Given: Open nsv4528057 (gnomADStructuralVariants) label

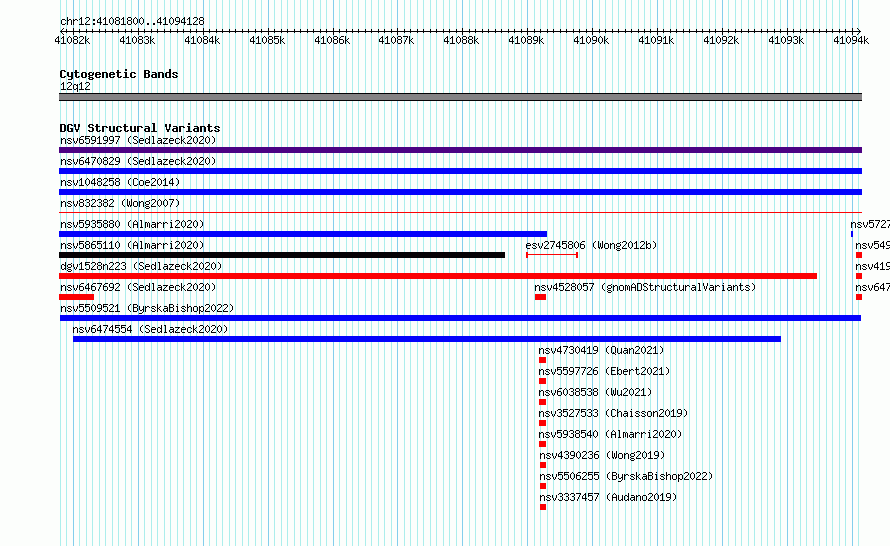Looking at the screenshot, I should [645, 287].
